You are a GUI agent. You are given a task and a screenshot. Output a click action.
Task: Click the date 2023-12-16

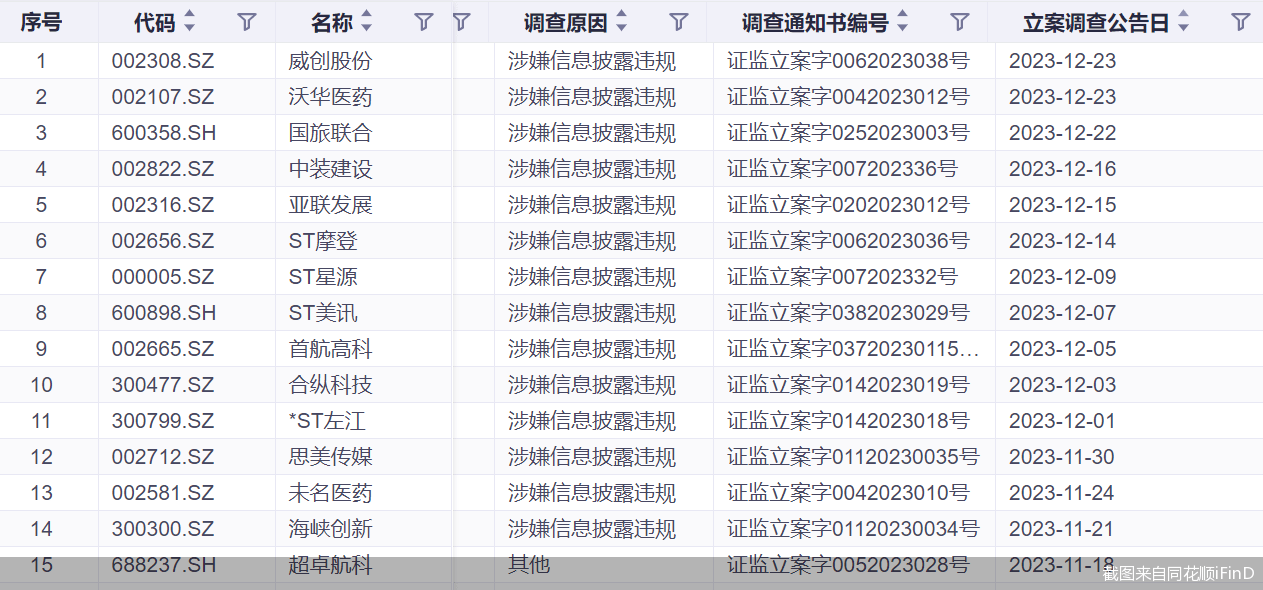1062,169
